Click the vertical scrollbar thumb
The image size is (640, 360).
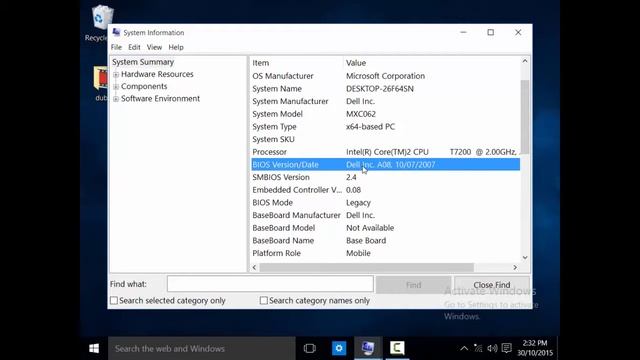525,117
